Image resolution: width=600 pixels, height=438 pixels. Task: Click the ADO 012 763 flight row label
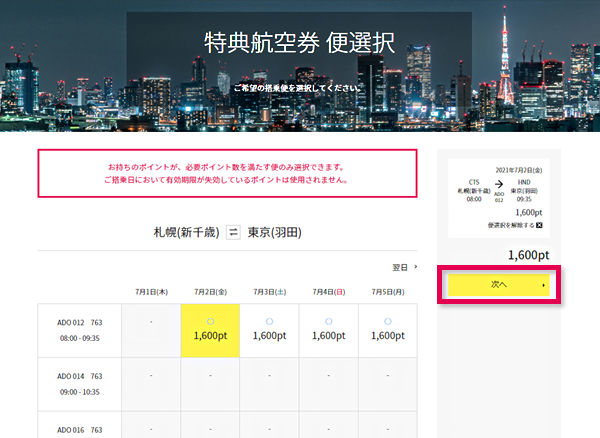(80, 322)
